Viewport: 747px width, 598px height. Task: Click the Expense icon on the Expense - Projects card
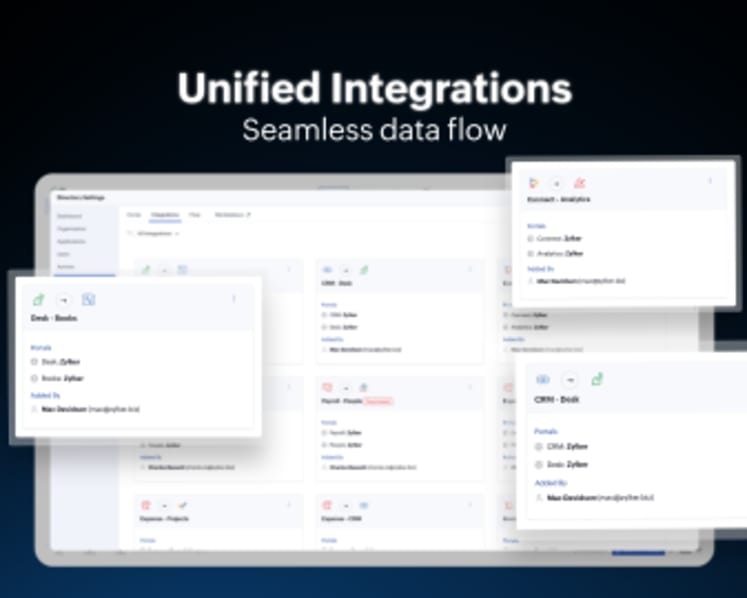[146, 505]
